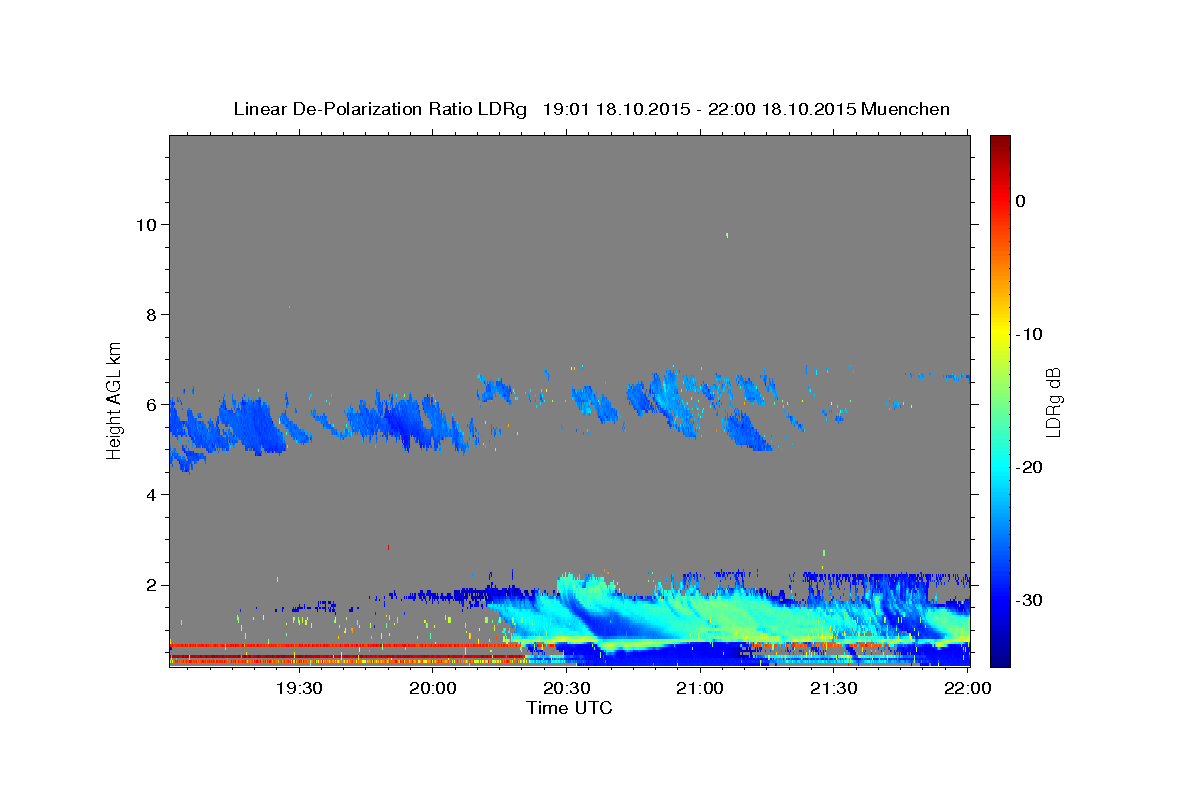Image resolution: width=1200 pixels, height=800 pixels.
Task: Click the 21:30 time tick label
Action: pos(833,689)
